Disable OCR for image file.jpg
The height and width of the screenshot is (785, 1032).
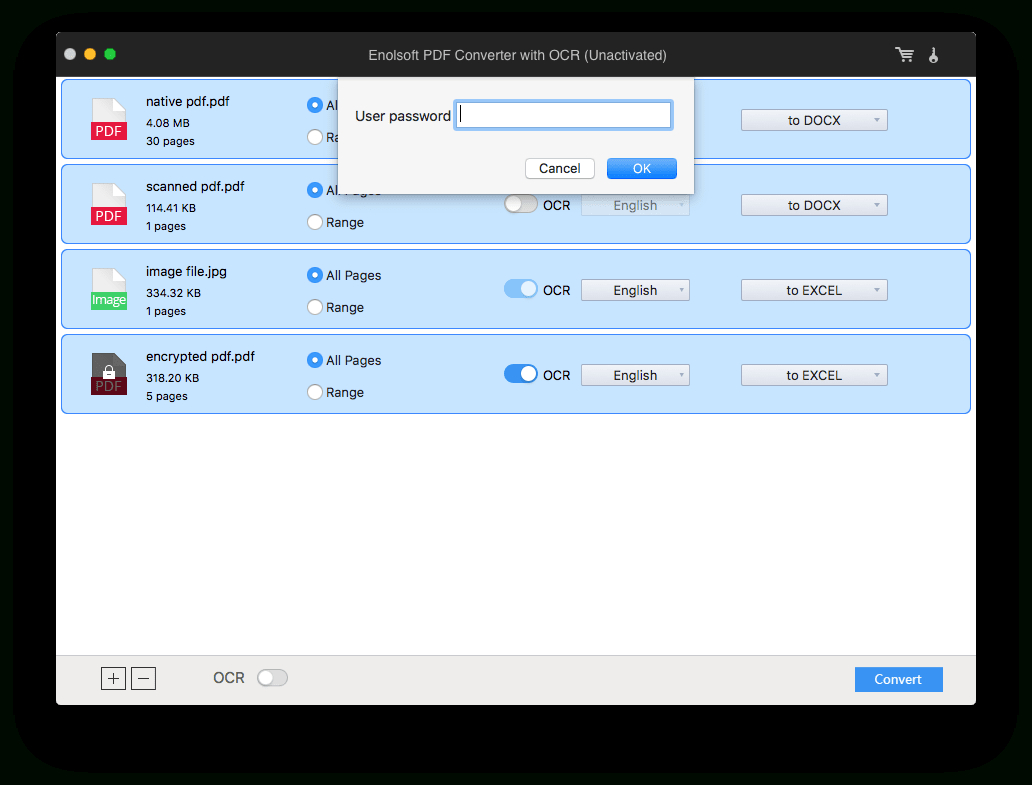pos(521,289)
